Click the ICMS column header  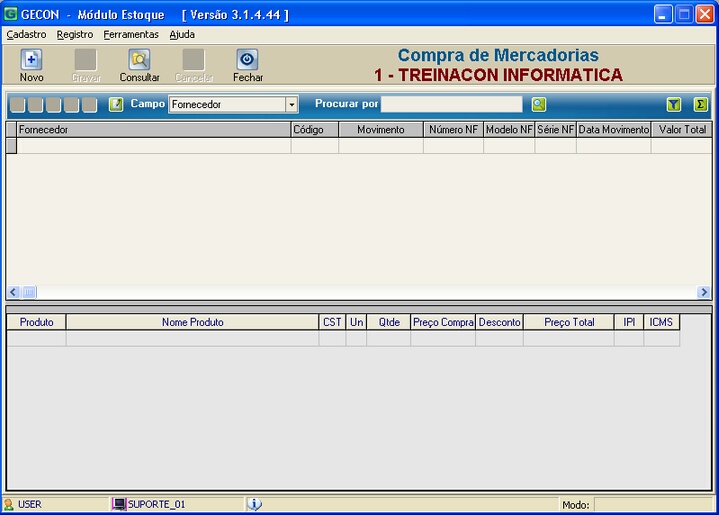point(661,322)
